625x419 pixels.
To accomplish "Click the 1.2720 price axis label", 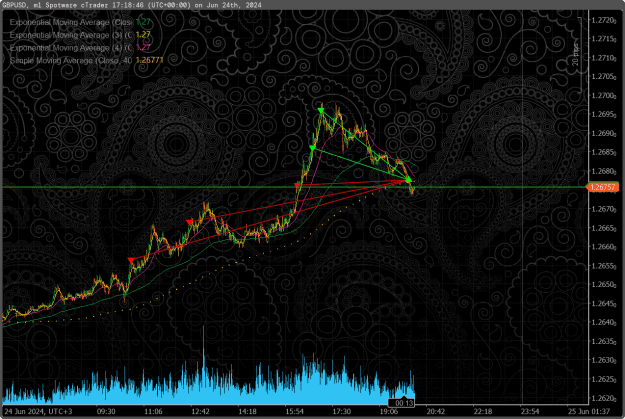I will tap(603, 20).
